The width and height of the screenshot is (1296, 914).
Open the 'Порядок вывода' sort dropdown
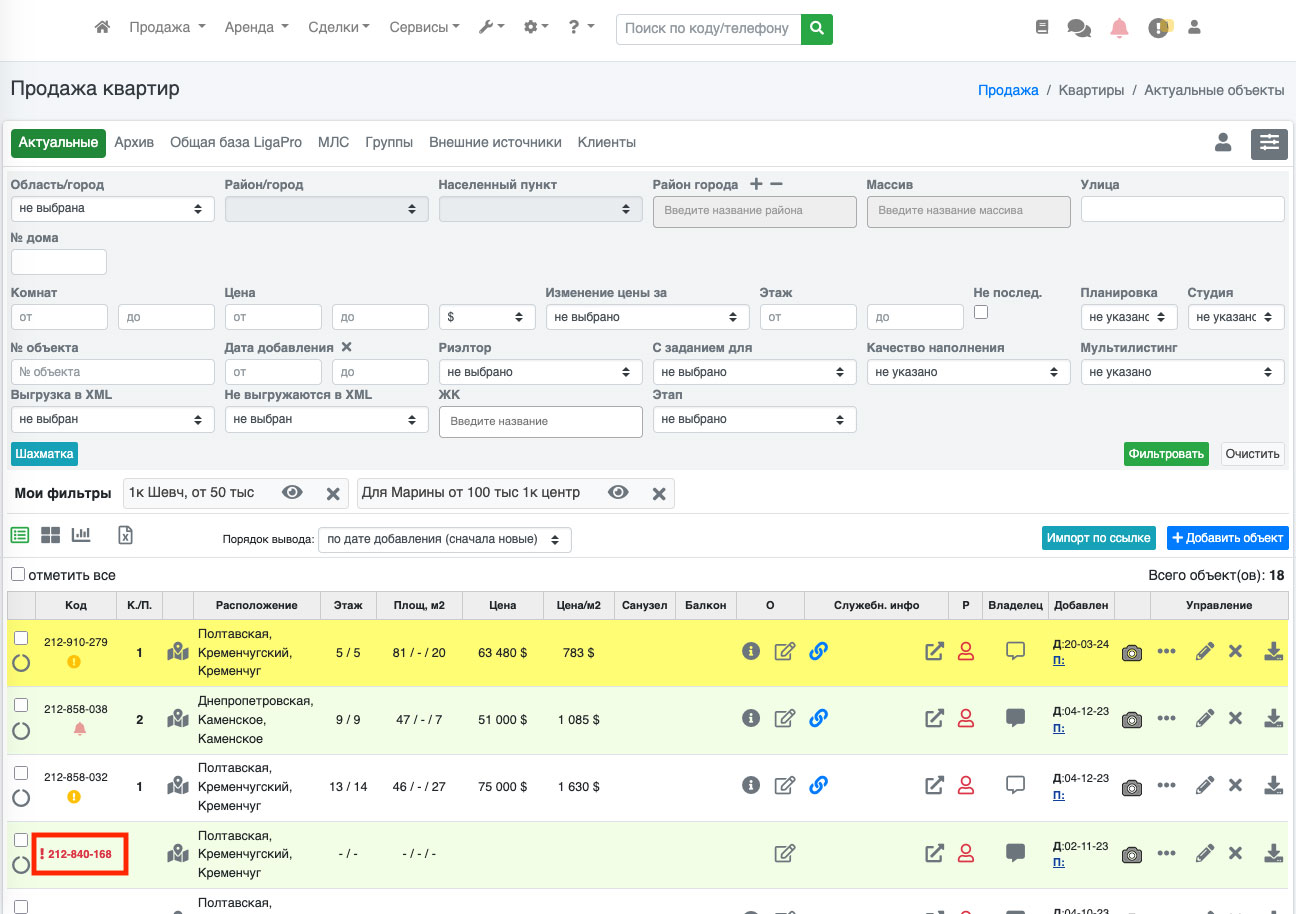444,539
